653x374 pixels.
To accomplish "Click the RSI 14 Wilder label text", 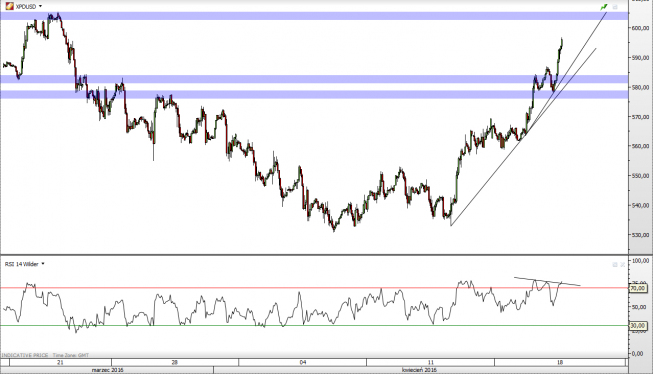I will (x=22, y=264).
